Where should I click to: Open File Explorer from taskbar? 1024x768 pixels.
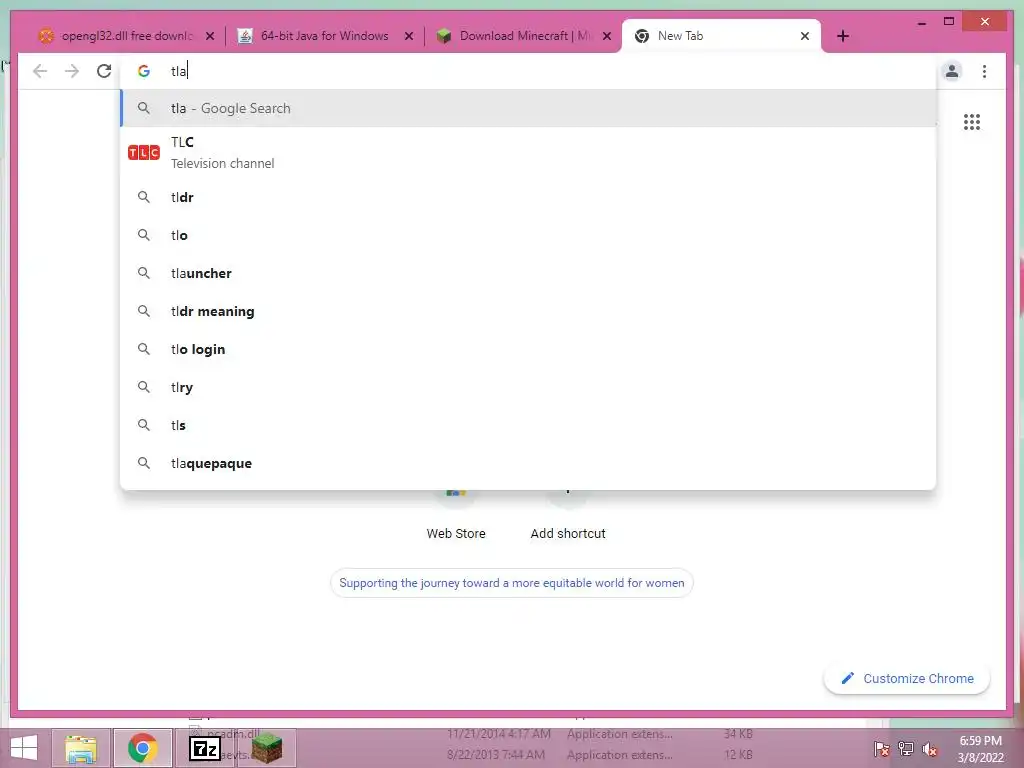coord(81,748)
